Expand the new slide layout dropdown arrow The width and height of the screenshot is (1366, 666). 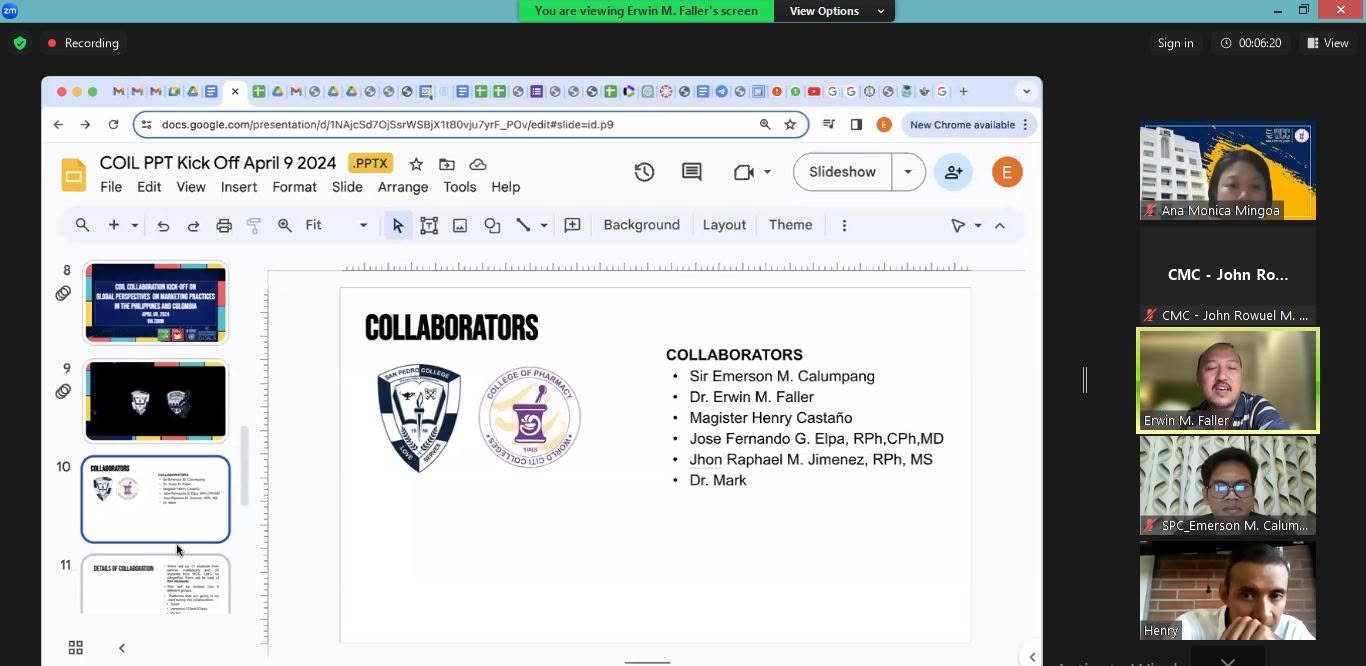coord(134,226)
